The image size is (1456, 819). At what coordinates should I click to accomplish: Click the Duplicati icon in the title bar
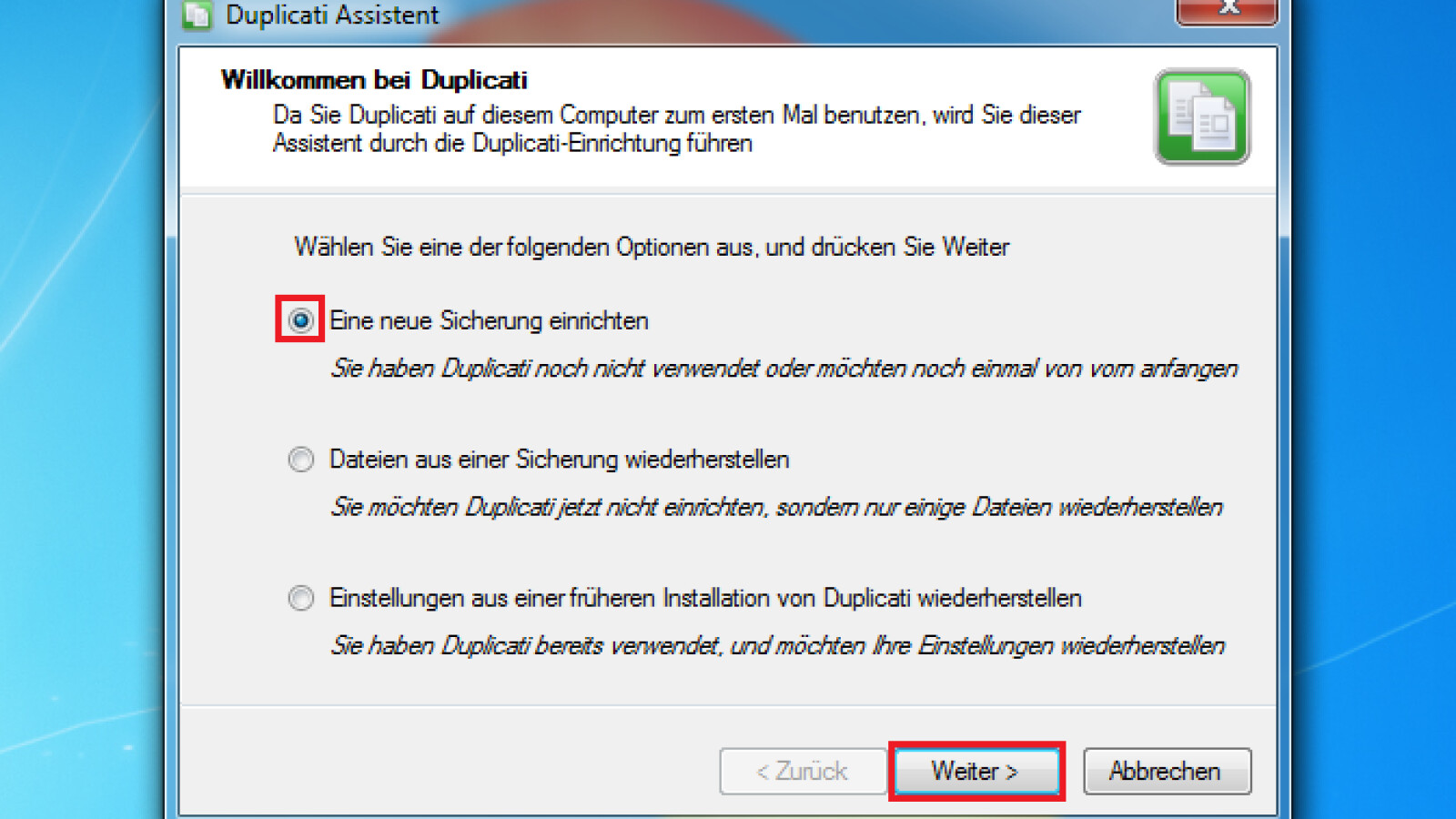197,15
